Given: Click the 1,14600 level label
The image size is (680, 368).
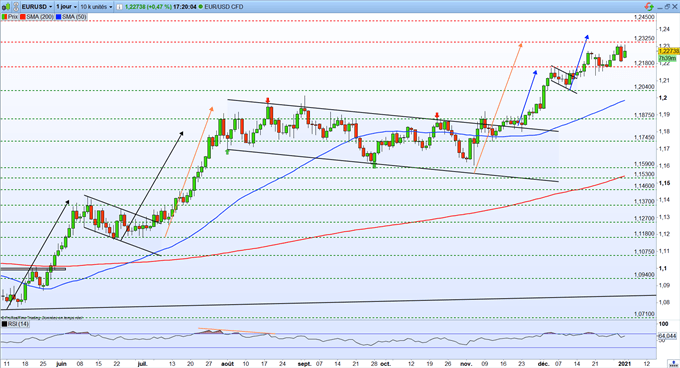Looking at the screenshot, I should point(644,186).
